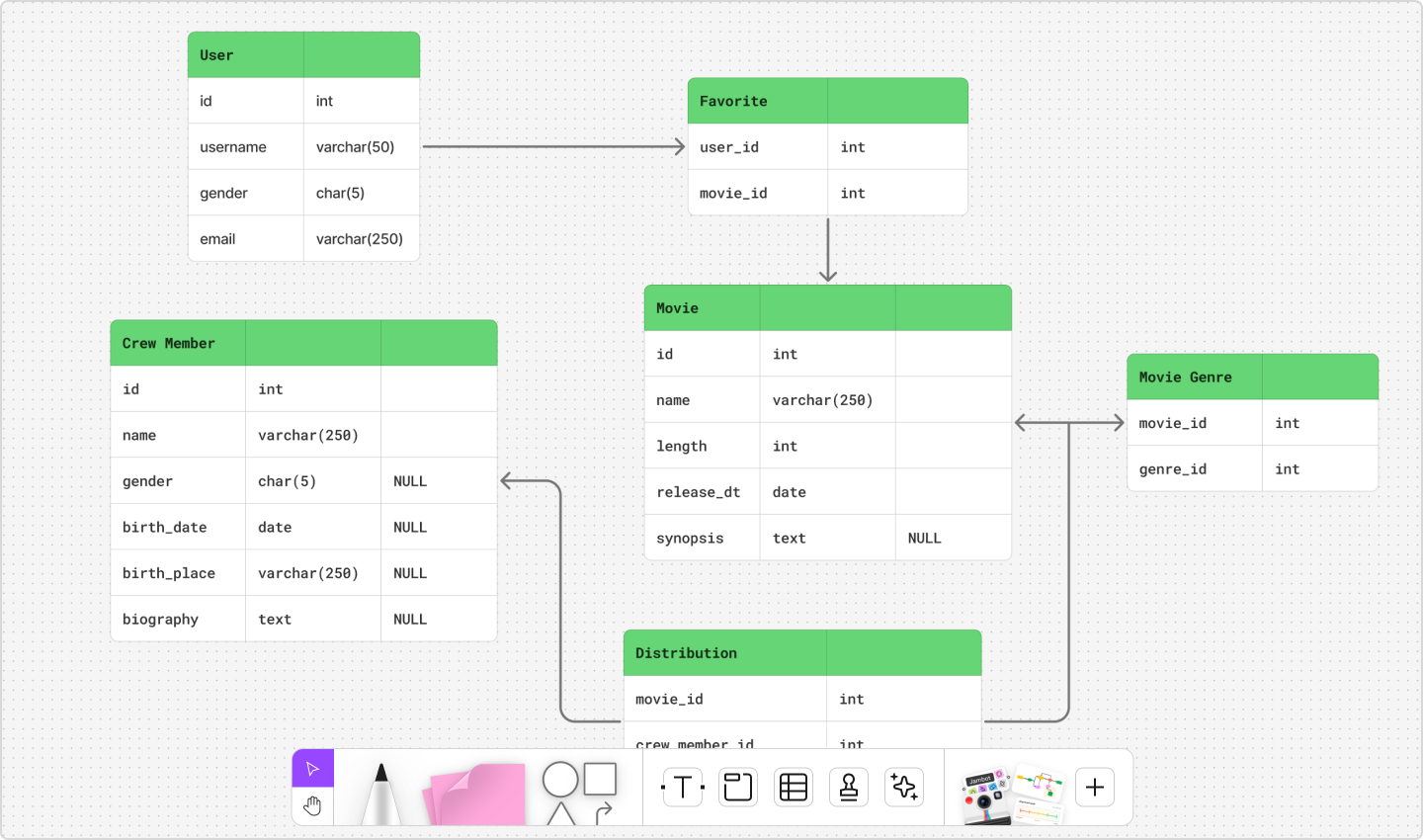Screen dimensions: 1423x840
Task: Activate the purple selection arrow tool
Action: [x=312, y=767]
